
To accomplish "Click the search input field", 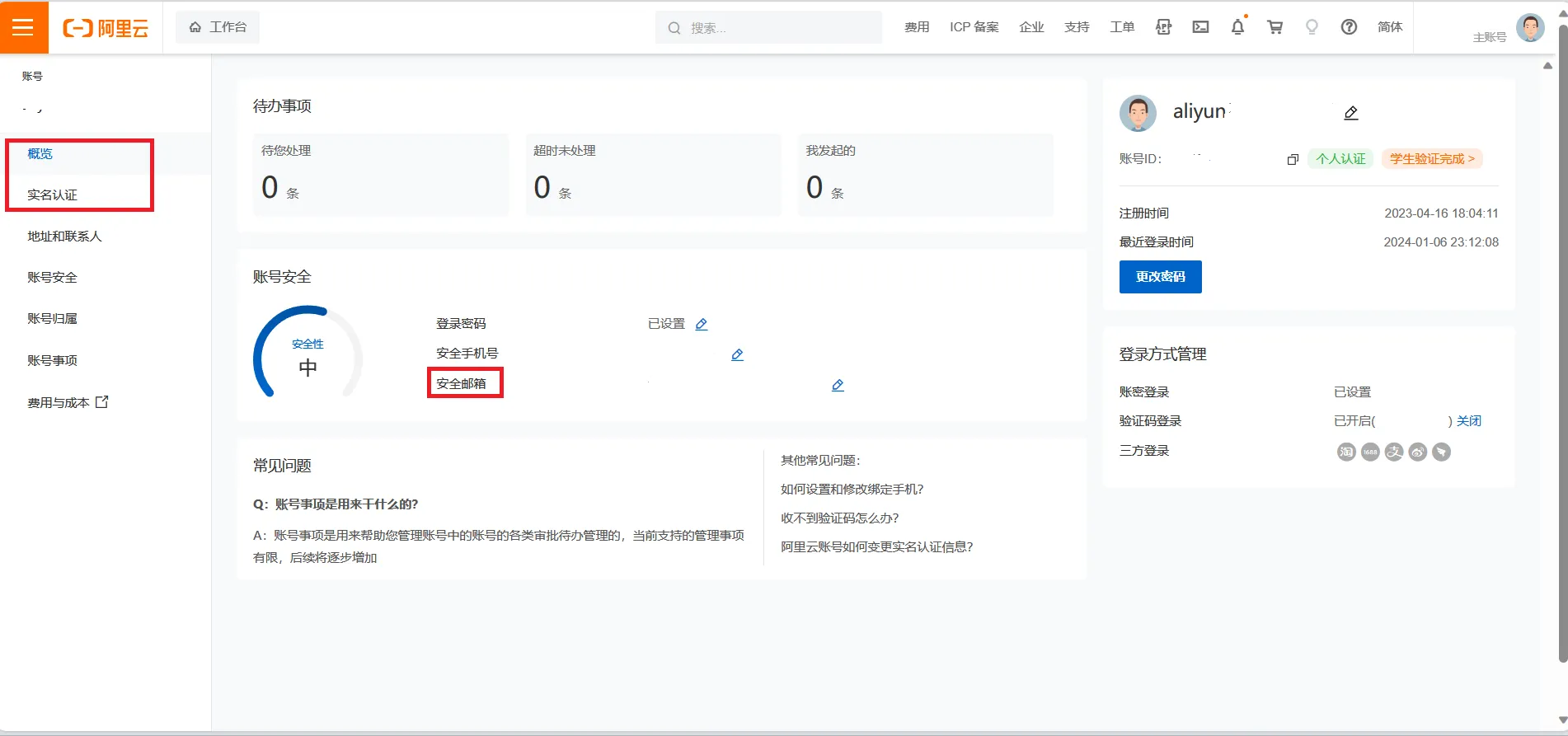I will 779,28.
